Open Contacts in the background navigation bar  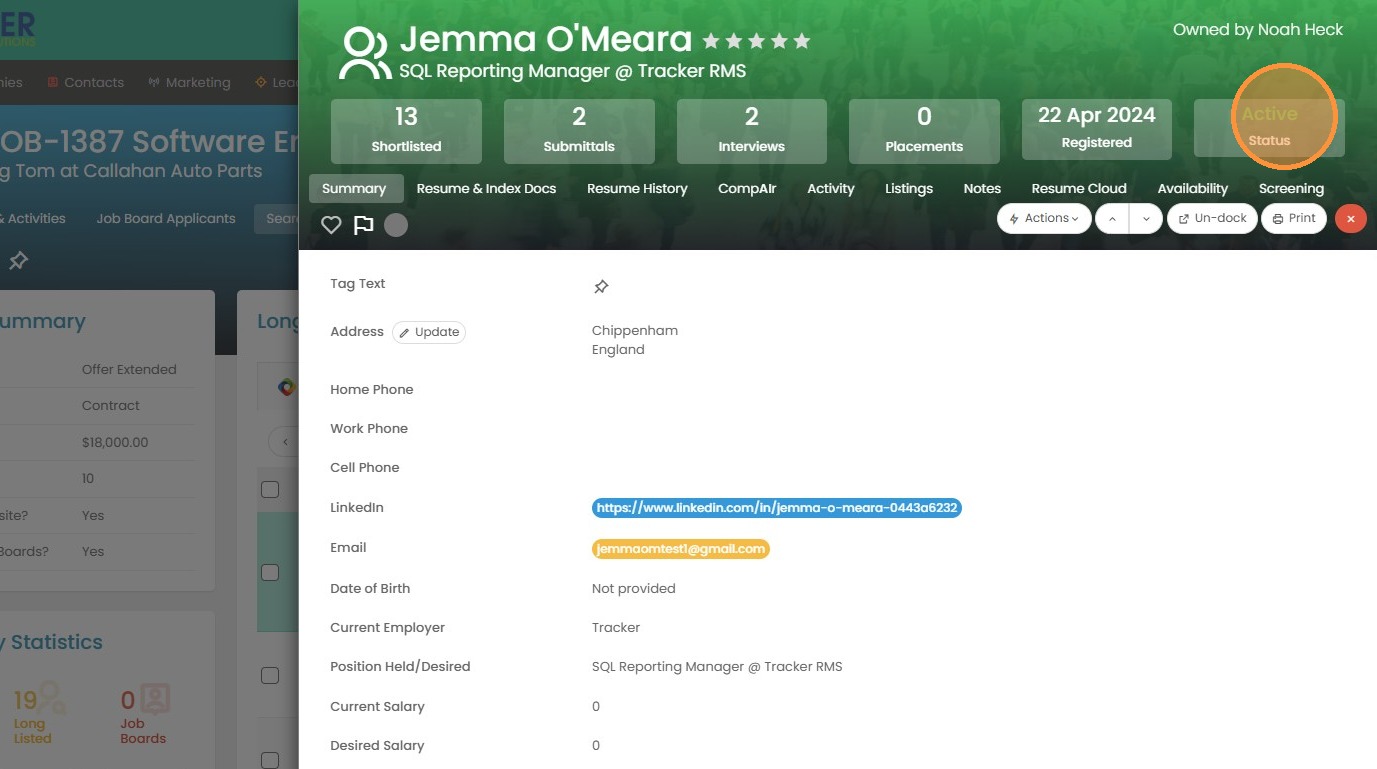click(86, 82)
